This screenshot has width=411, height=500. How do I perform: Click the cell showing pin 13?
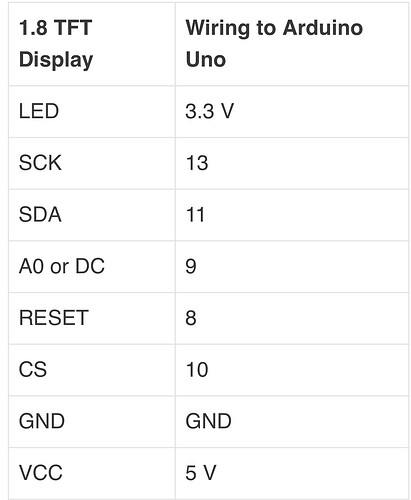pos(292,163)
